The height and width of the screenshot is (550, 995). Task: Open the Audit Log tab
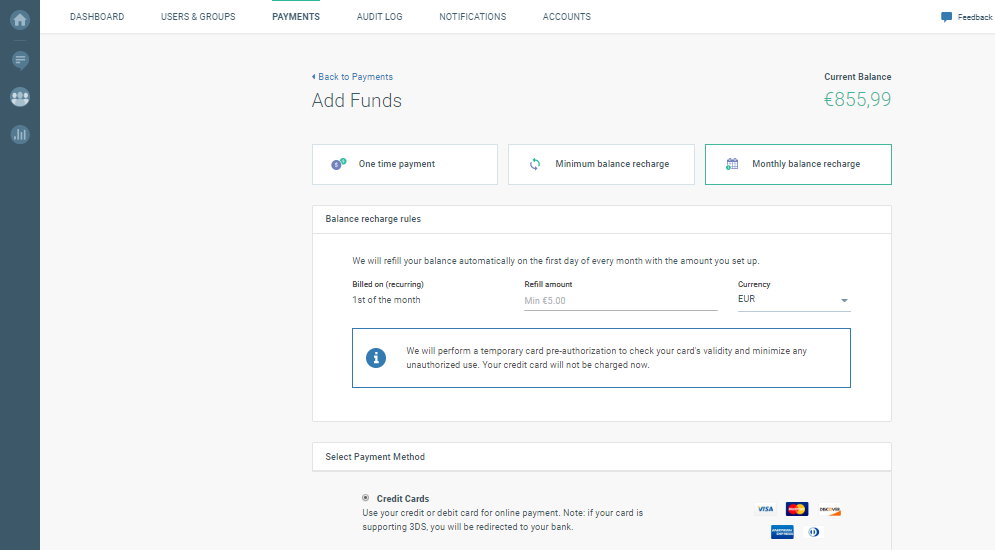(379, 17)
